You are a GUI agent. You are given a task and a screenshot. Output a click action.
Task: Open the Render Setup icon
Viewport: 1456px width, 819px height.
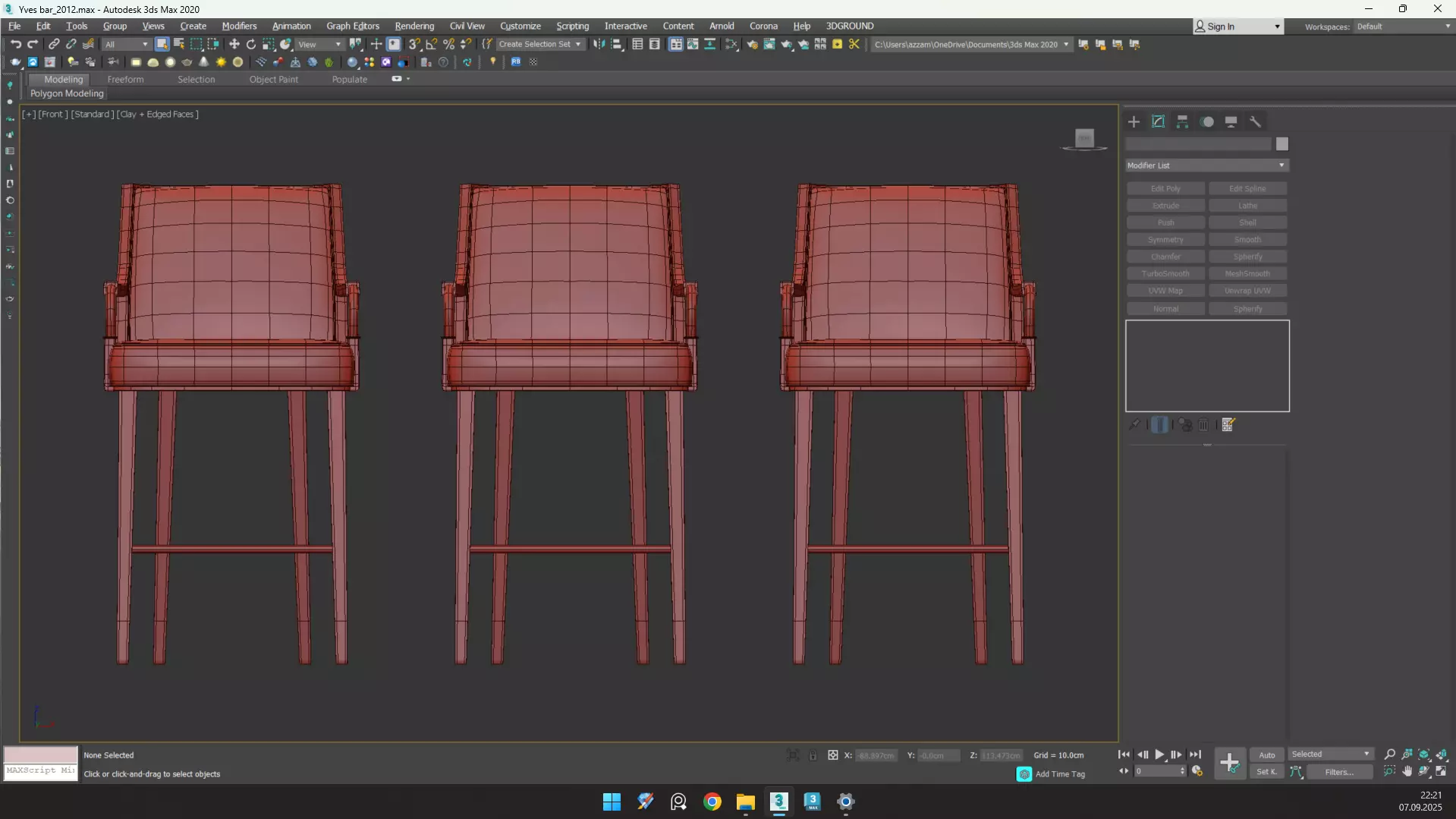tap(752, 44)
